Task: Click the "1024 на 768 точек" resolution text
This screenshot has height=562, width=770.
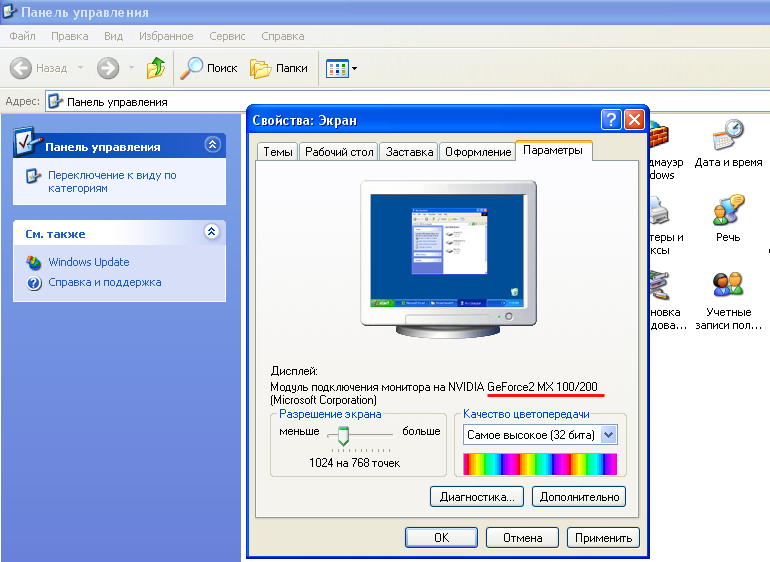Action: pyautogui.click(x=355, y=463)
